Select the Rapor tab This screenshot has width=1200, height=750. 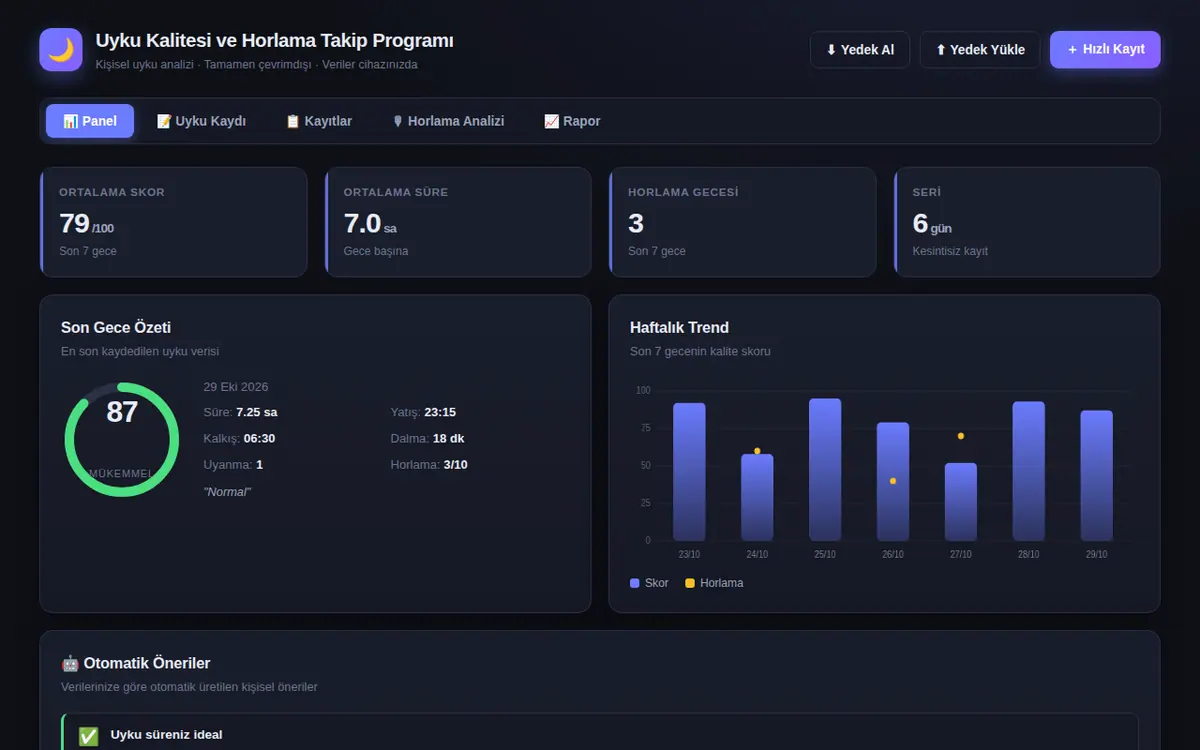[572, 121]
